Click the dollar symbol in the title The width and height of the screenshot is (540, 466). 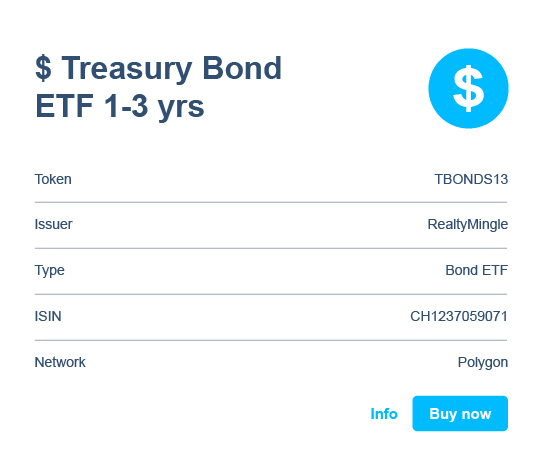[43, 68]
